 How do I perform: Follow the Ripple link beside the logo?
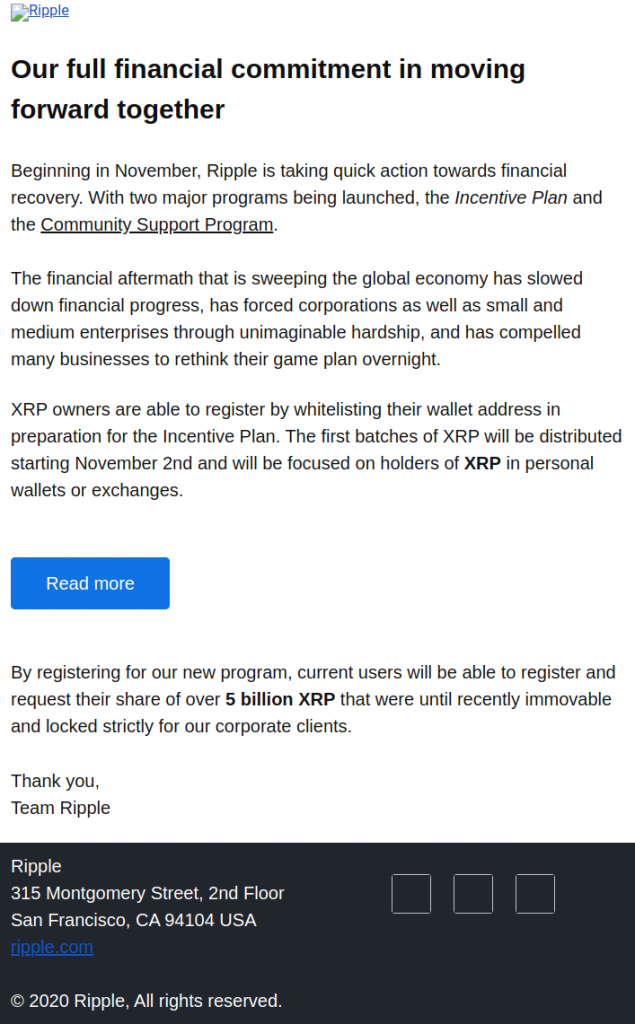click(x=49, y=10)
